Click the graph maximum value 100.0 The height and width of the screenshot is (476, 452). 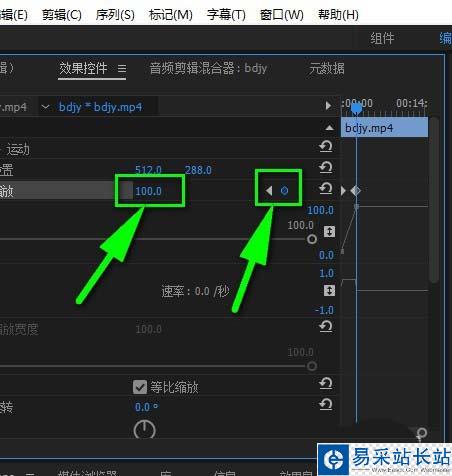tap(320, 210)
